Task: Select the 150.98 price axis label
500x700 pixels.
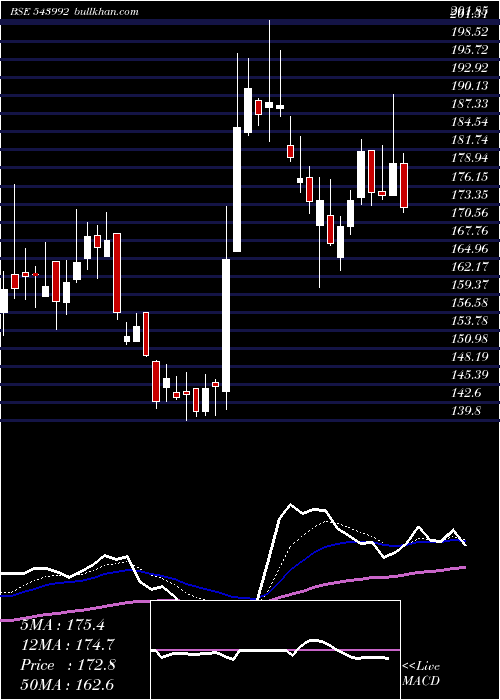Action: click(x=470, y=339)
